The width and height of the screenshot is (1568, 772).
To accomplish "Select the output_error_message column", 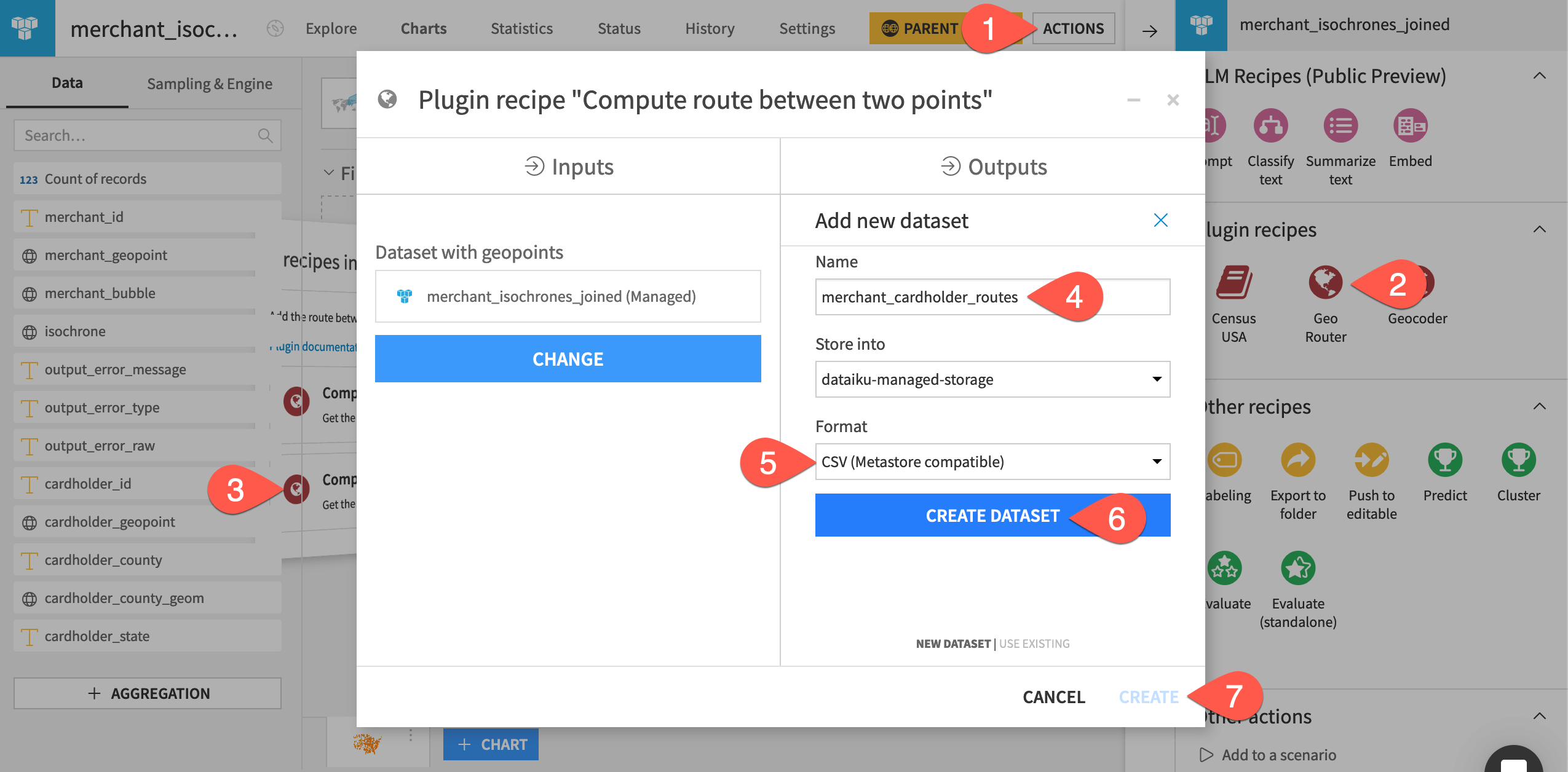I will coord(148,369).
